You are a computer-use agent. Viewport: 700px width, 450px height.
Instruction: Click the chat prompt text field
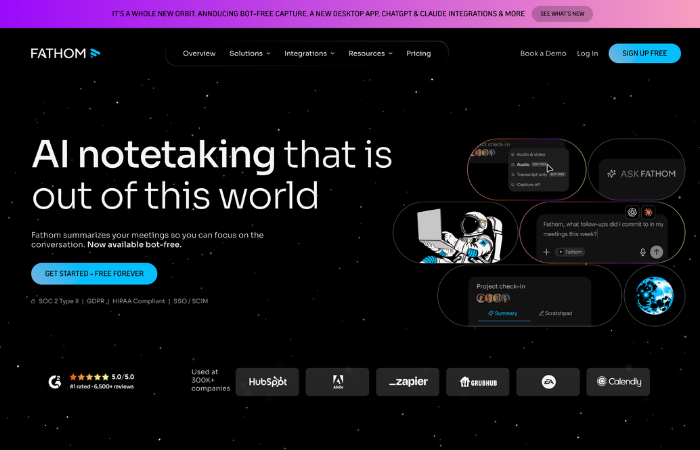click(x=603, y=229)
